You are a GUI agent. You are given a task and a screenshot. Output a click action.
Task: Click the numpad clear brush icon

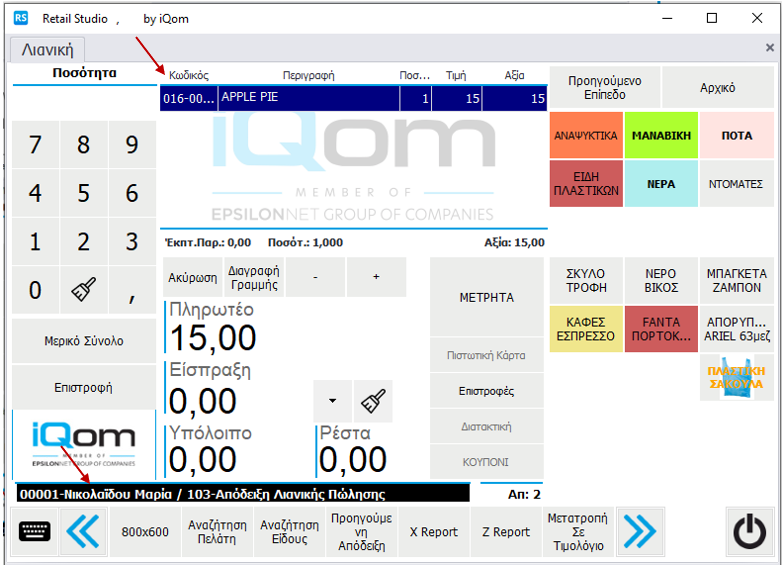(84, 291)
